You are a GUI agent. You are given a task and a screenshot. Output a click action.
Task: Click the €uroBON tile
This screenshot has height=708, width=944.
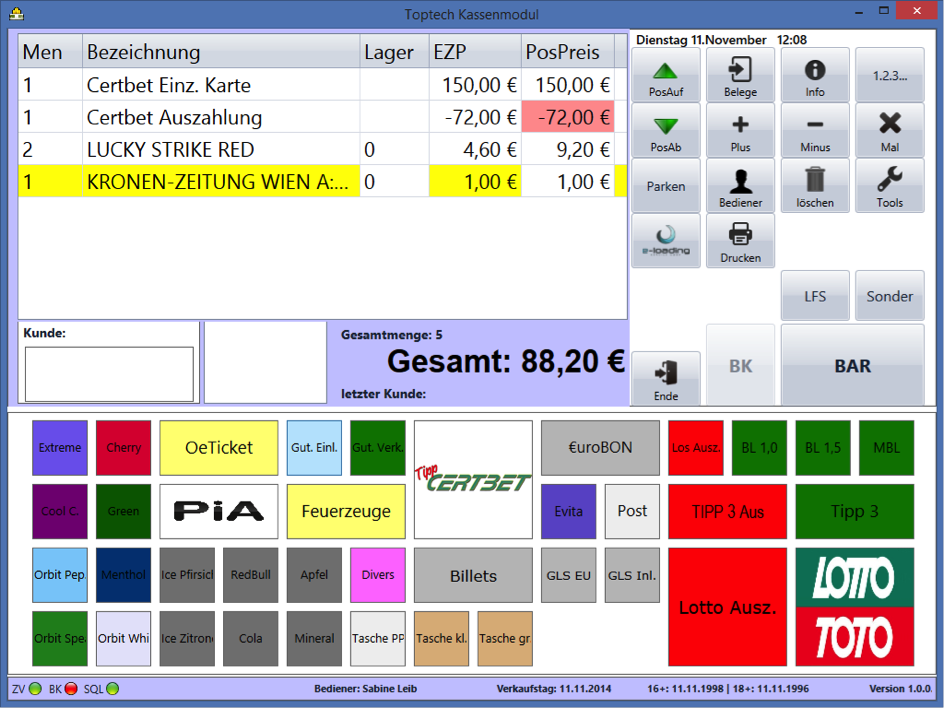(x=600, y=448)
